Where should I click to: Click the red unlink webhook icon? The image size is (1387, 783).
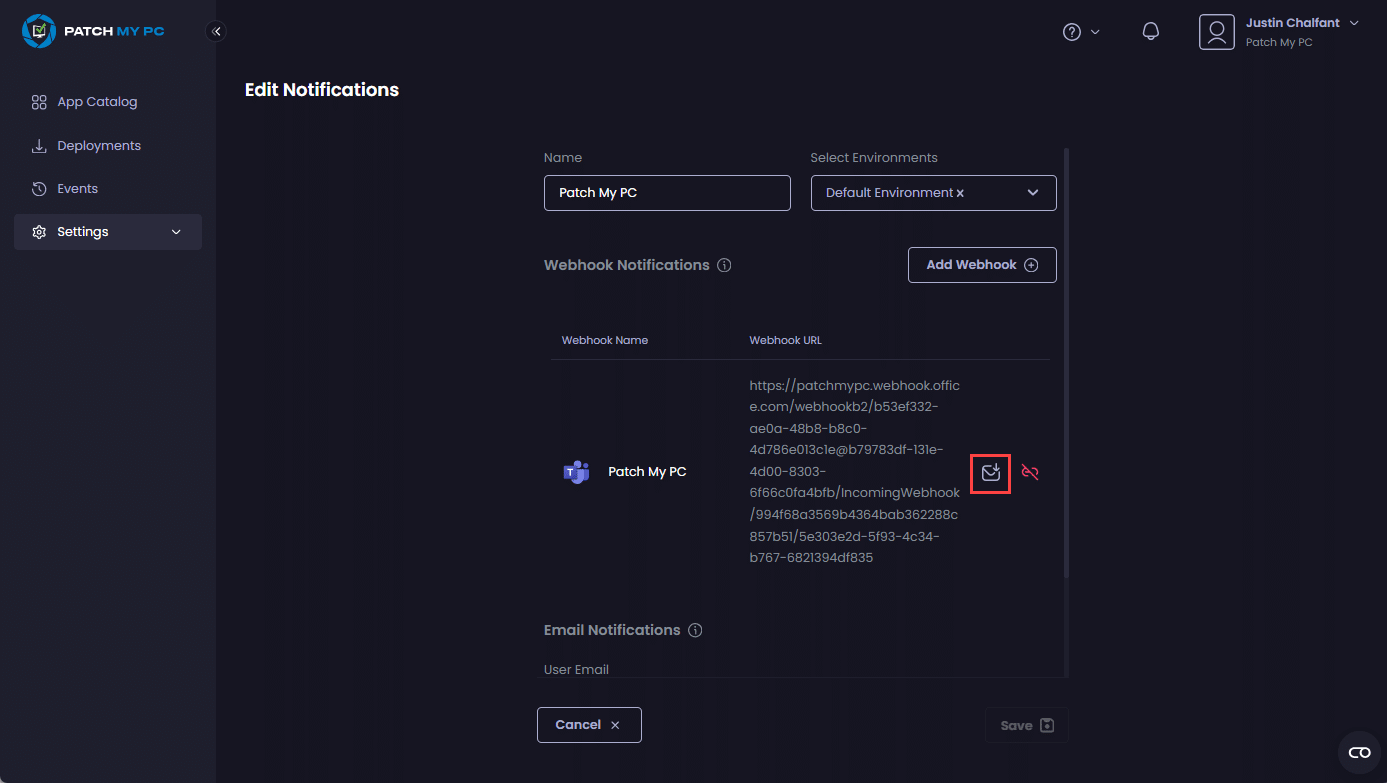tap(1030, 472)
